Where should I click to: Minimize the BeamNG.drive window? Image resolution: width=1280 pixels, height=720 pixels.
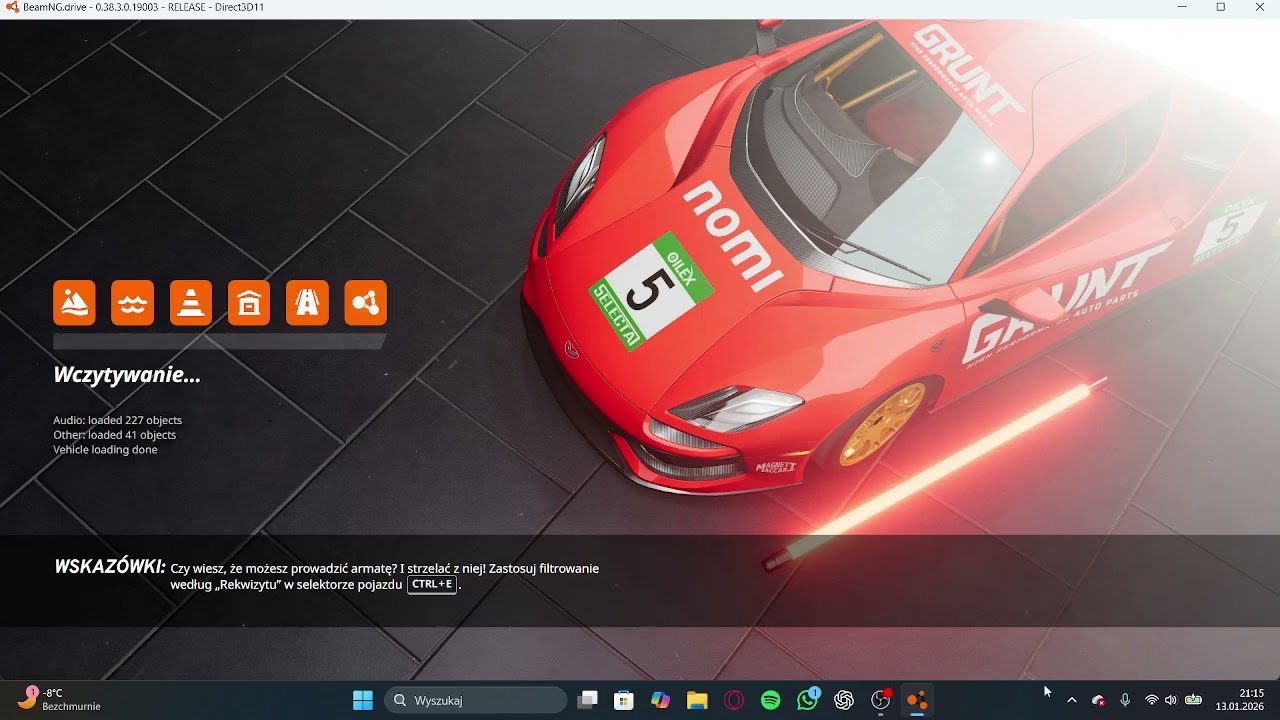pyautogui.click(x=1182, y=7)
